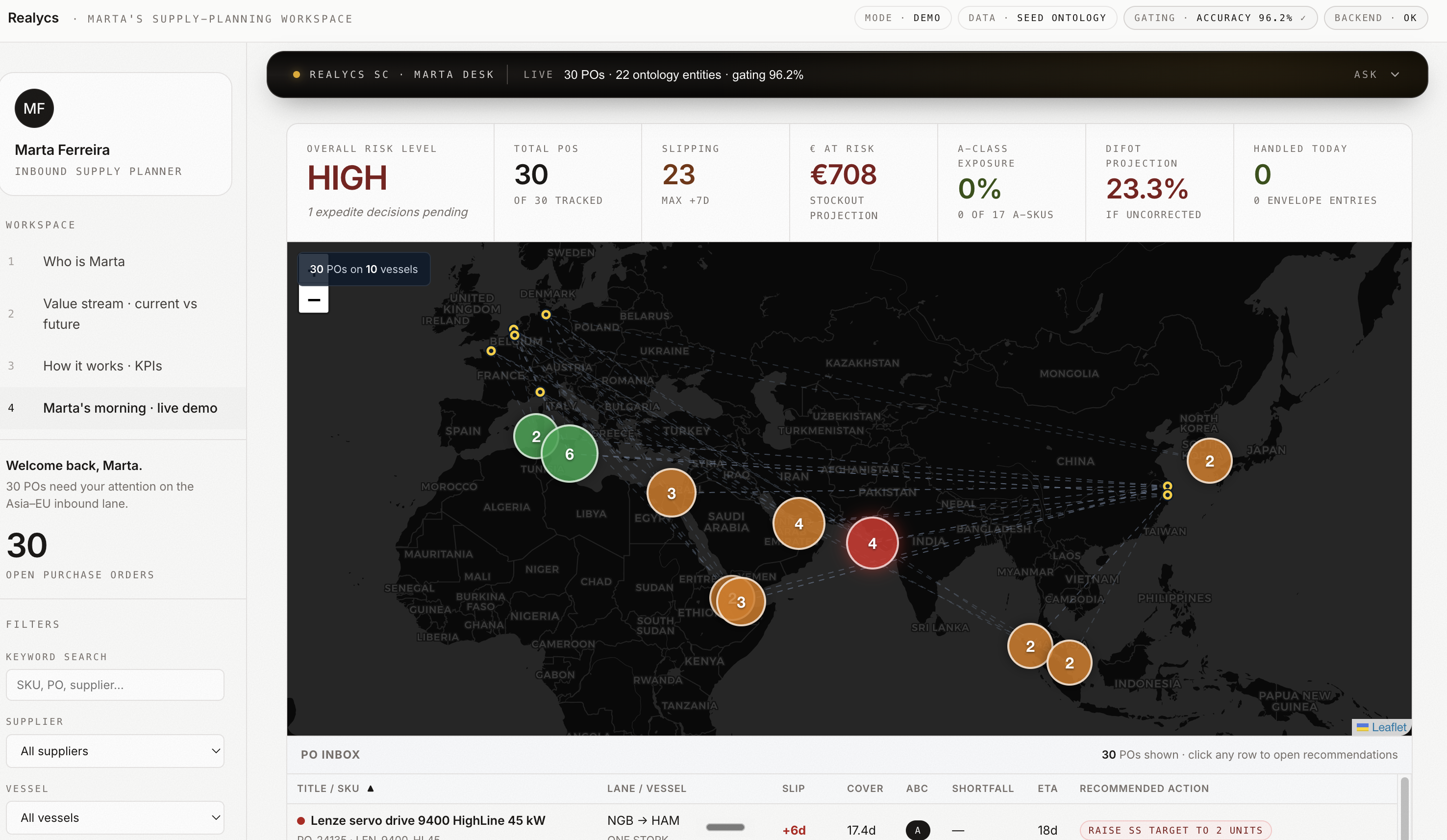Screen dimensions: 1447x840
Task: Click the SHORTFALL column header
Action: pos(982,789)
